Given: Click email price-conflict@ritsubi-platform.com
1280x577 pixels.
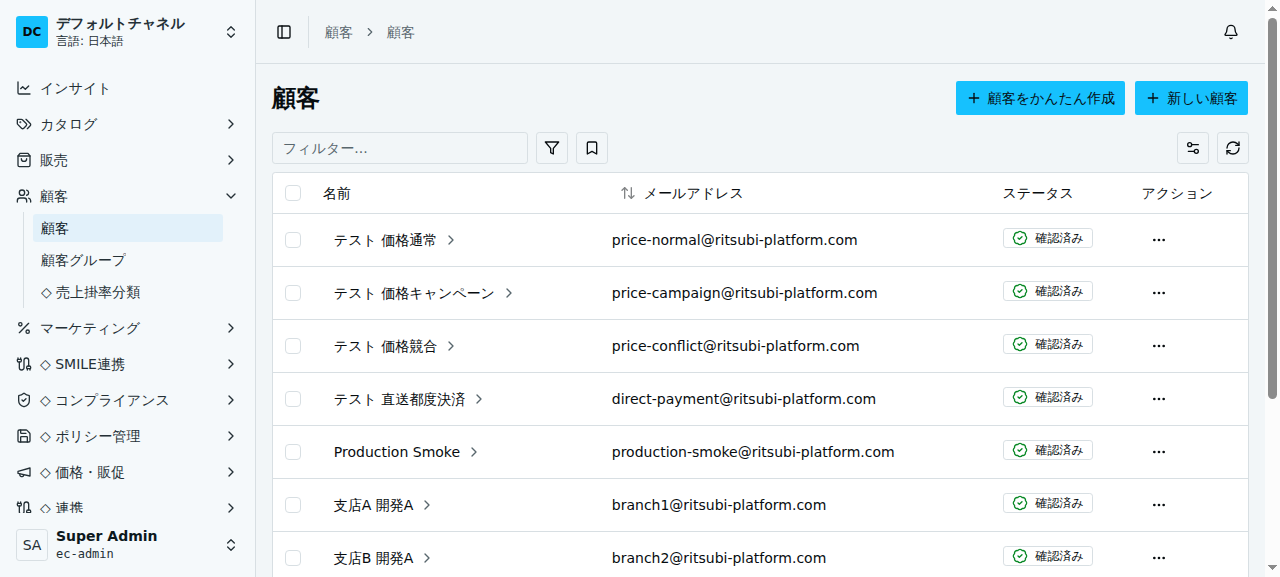Looking at the screenshot, I should coord(736,346).
